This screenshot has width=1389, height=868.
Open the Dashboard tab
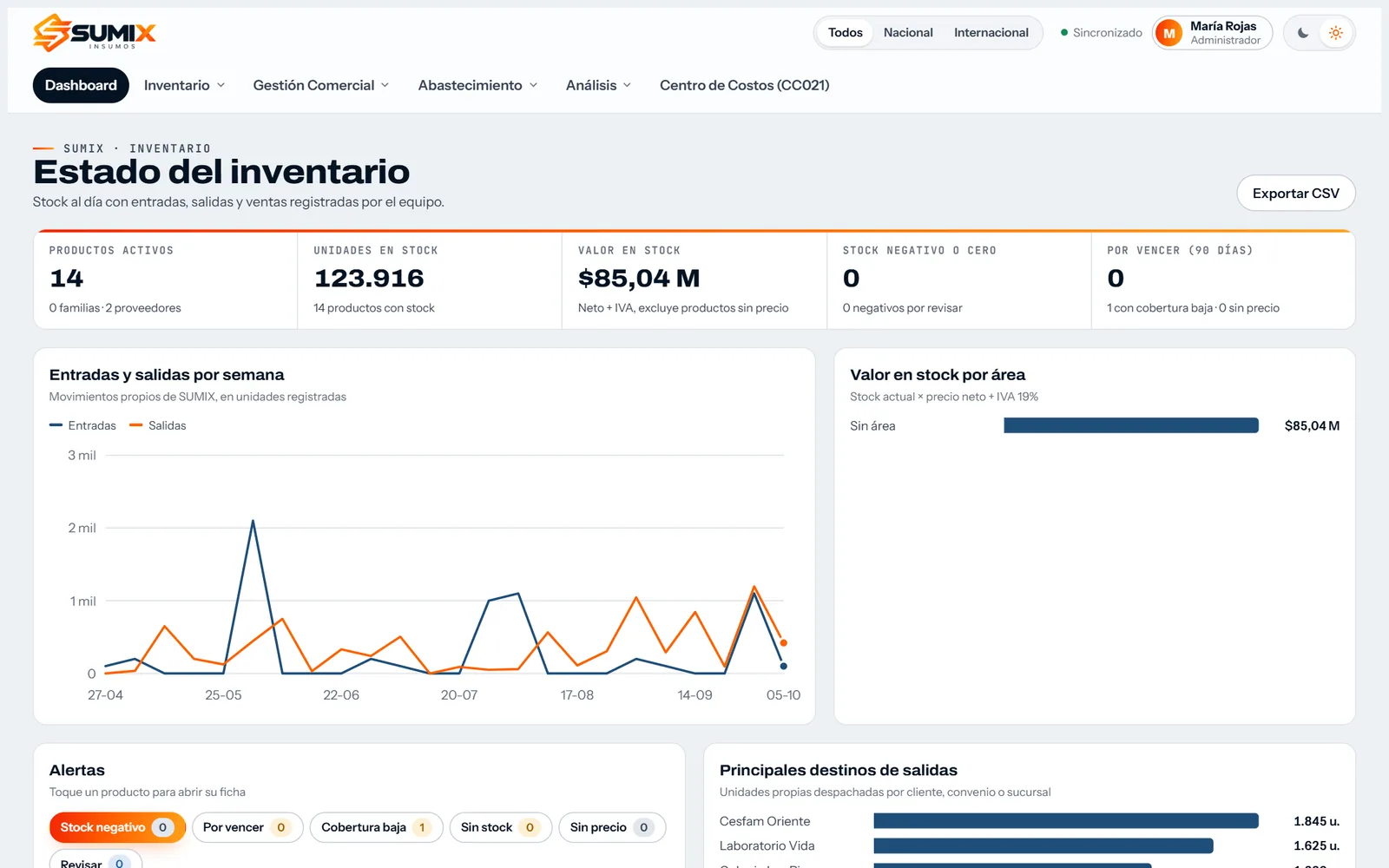[81, 85]
